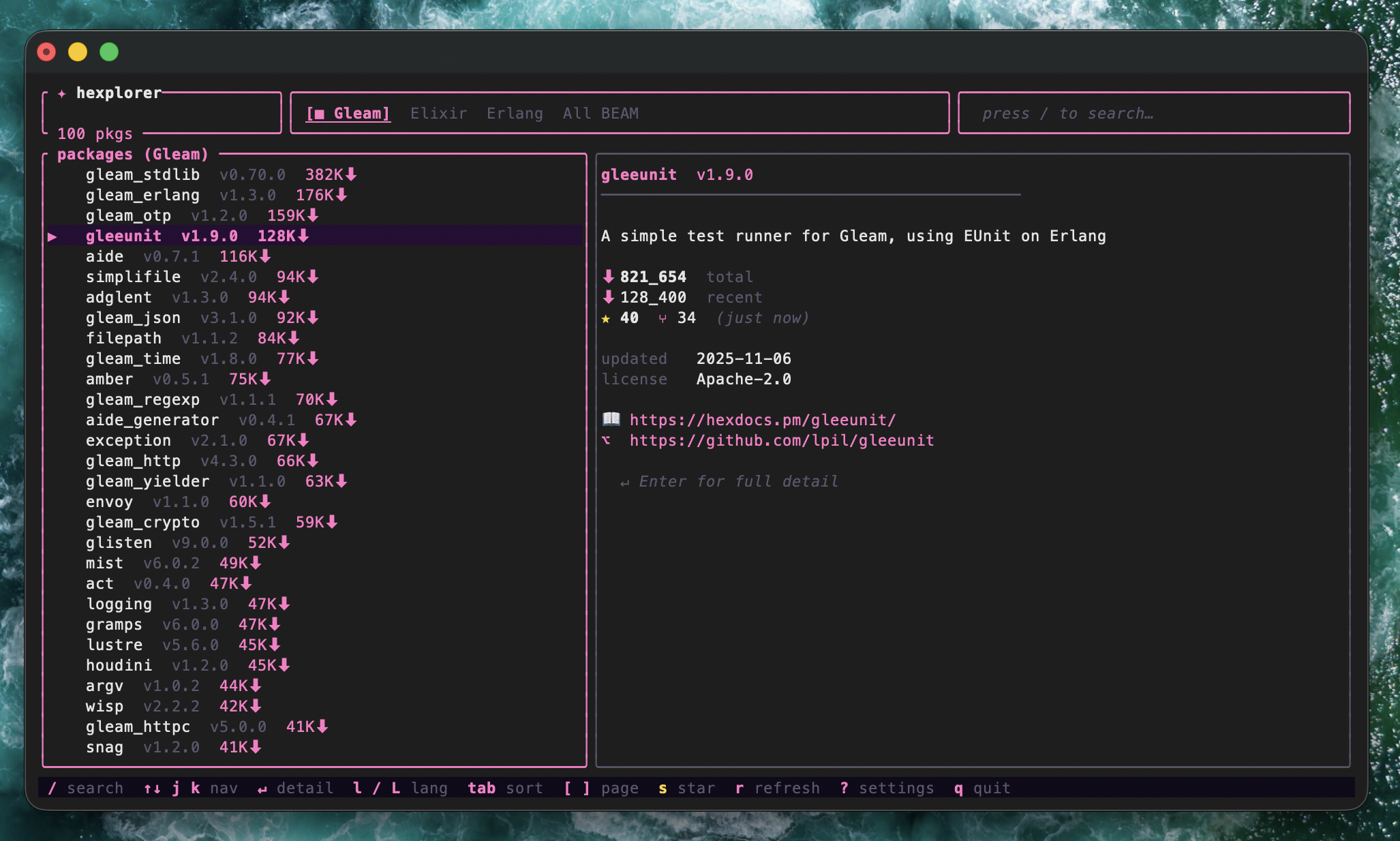Image resolution: width=1400 pixels, height=841 pixels.
Task: Click the / search shortcut in footer
Action: pos(86,788)
